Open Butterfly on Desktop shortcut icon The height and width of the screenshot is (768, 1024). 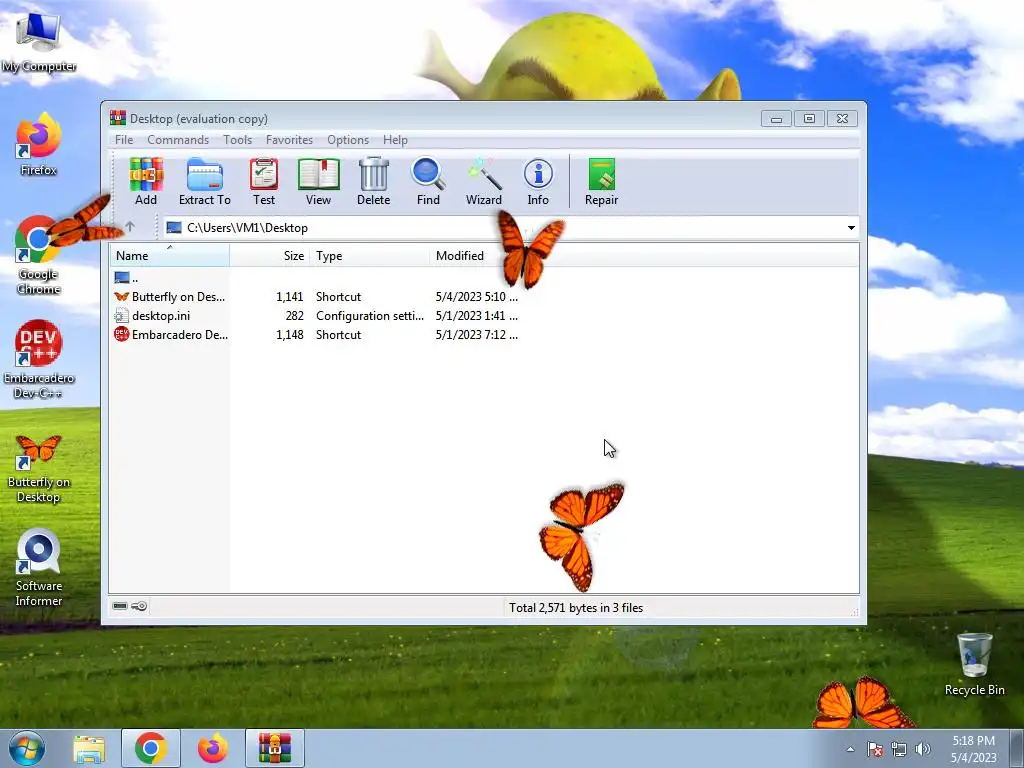(x=39, y=468)
